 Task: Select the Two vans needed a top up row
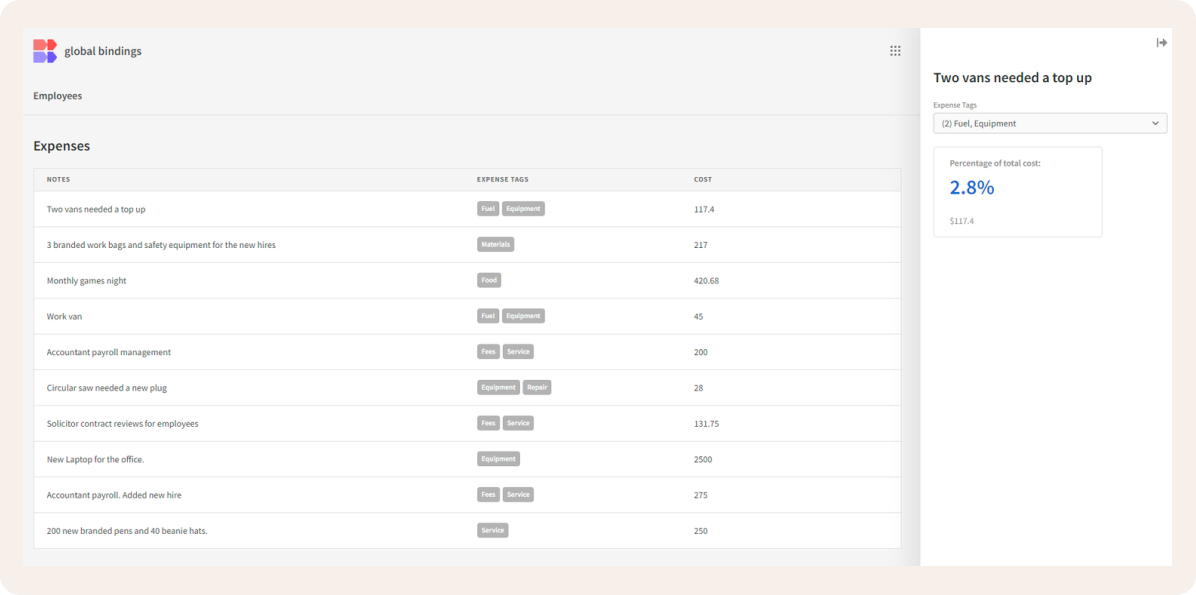click(96, 208)
